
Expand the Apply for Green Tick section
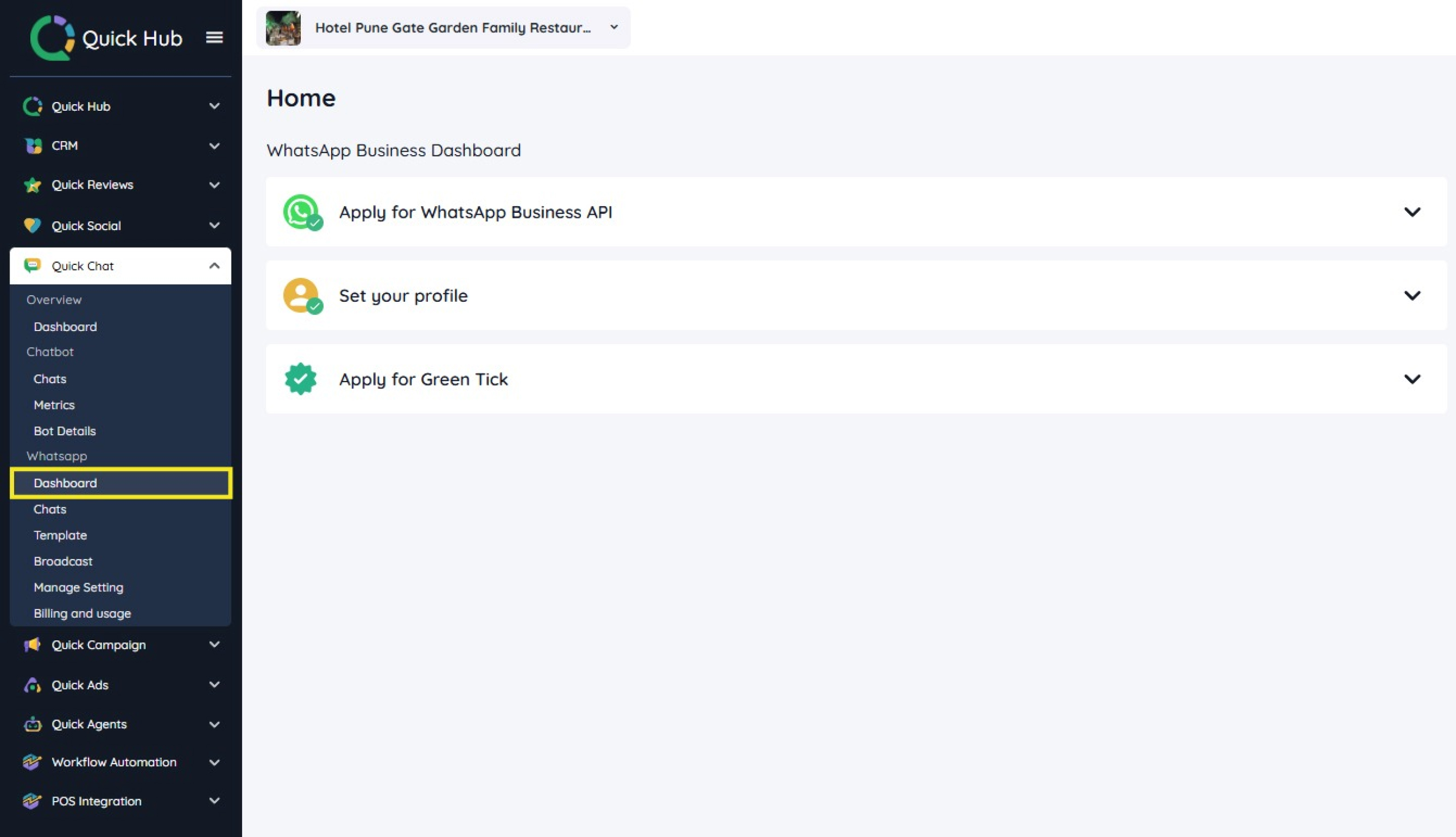coord(1412,379)
